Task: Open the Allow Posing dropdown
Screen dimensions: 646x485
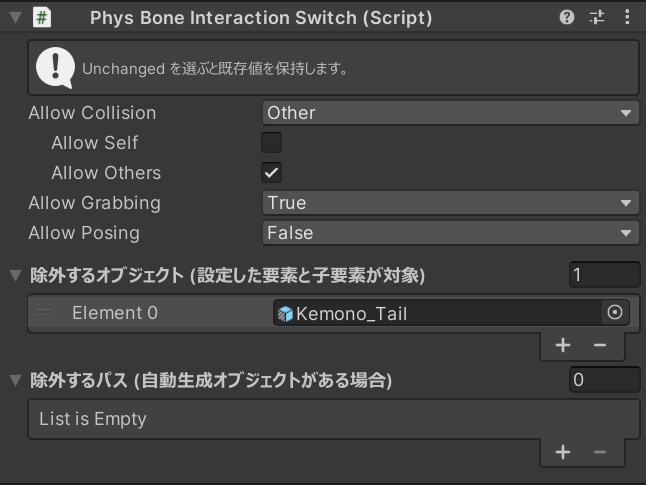Action: (450, 233)
